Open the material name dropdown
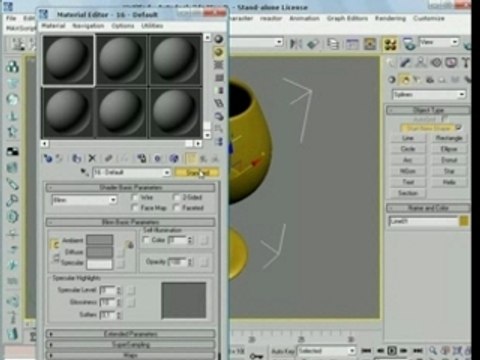 click(166, 173)
